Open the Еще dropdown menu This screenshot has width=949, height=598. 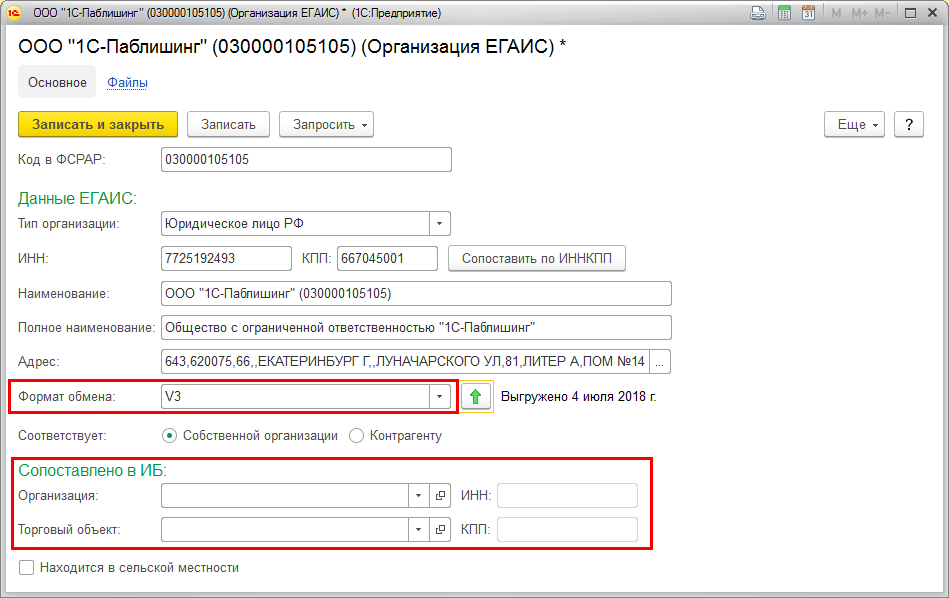click(x=854, y=125)
